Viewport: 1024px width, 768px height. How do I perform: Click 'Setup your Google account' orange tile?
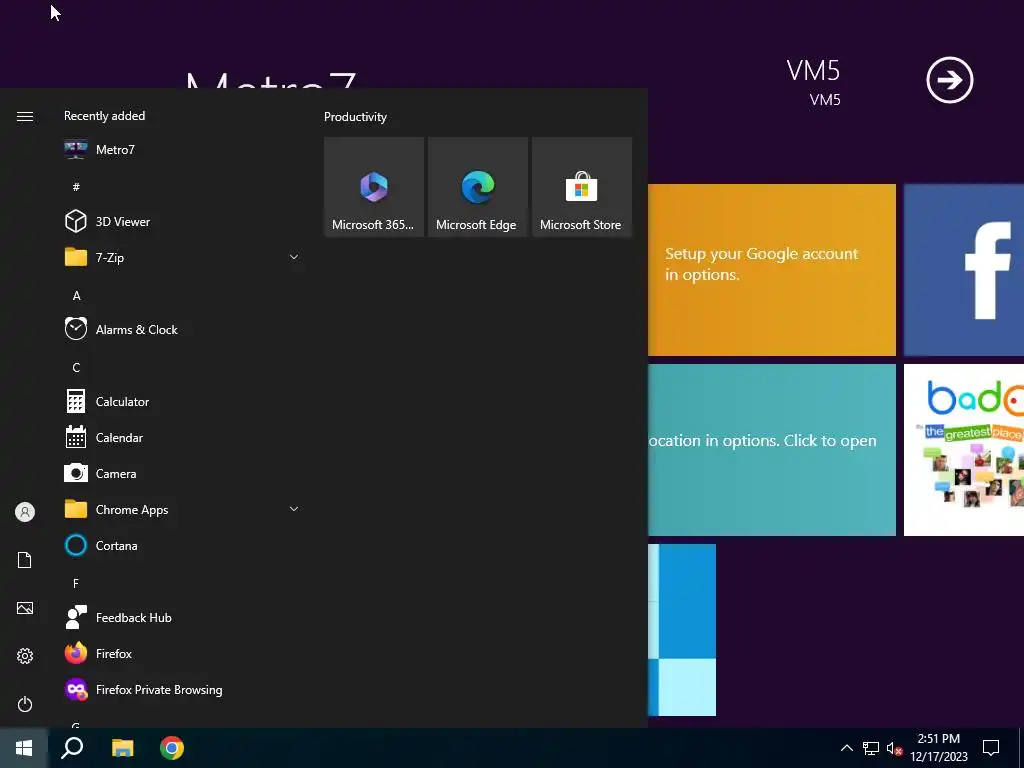(772, 270)
